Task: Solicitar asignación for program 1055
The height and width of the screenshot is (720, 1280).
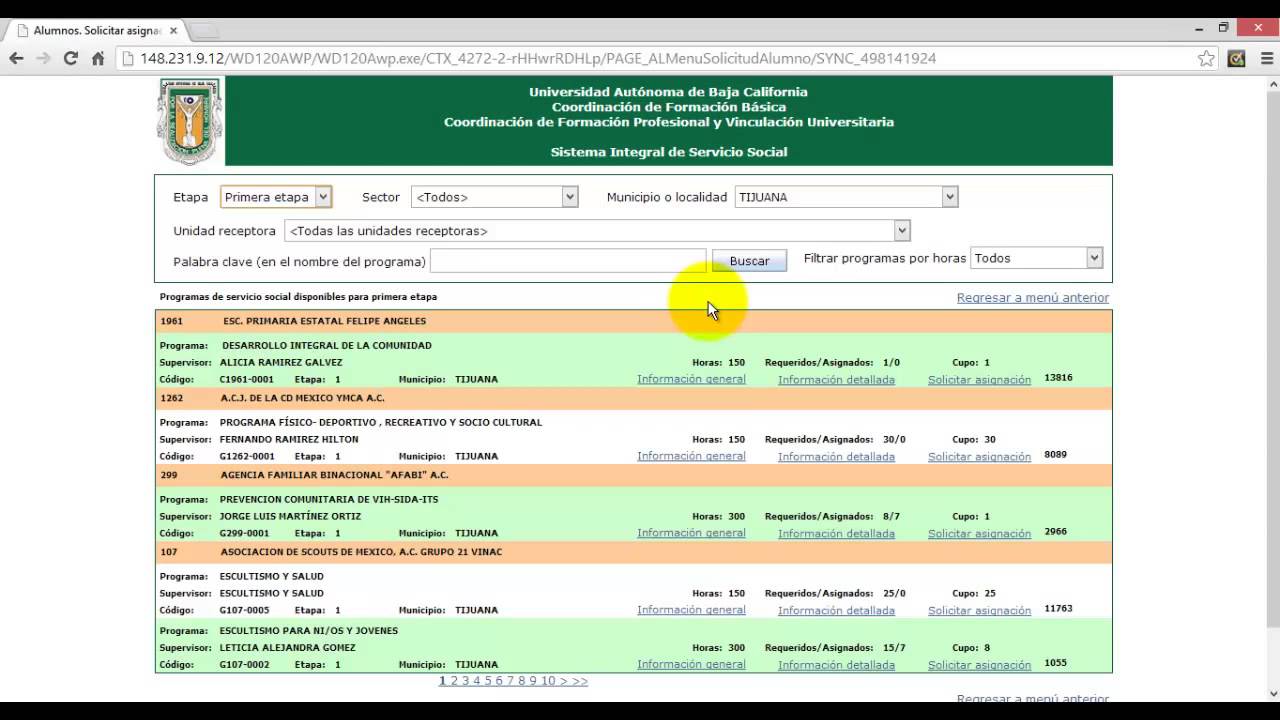Action: pos(979,665)
